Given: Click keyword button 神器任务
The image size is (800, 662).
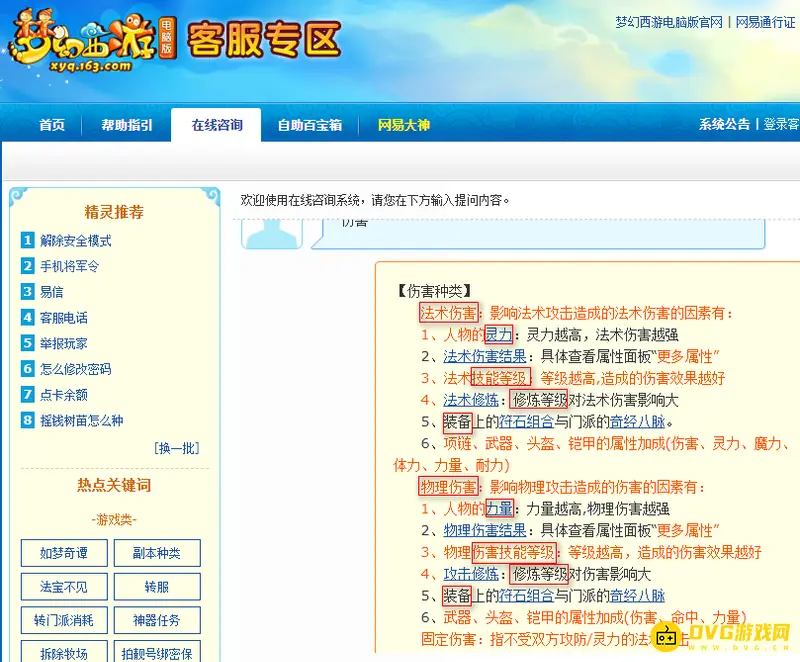Looking at the screenshot, I should tap(157, 620).
